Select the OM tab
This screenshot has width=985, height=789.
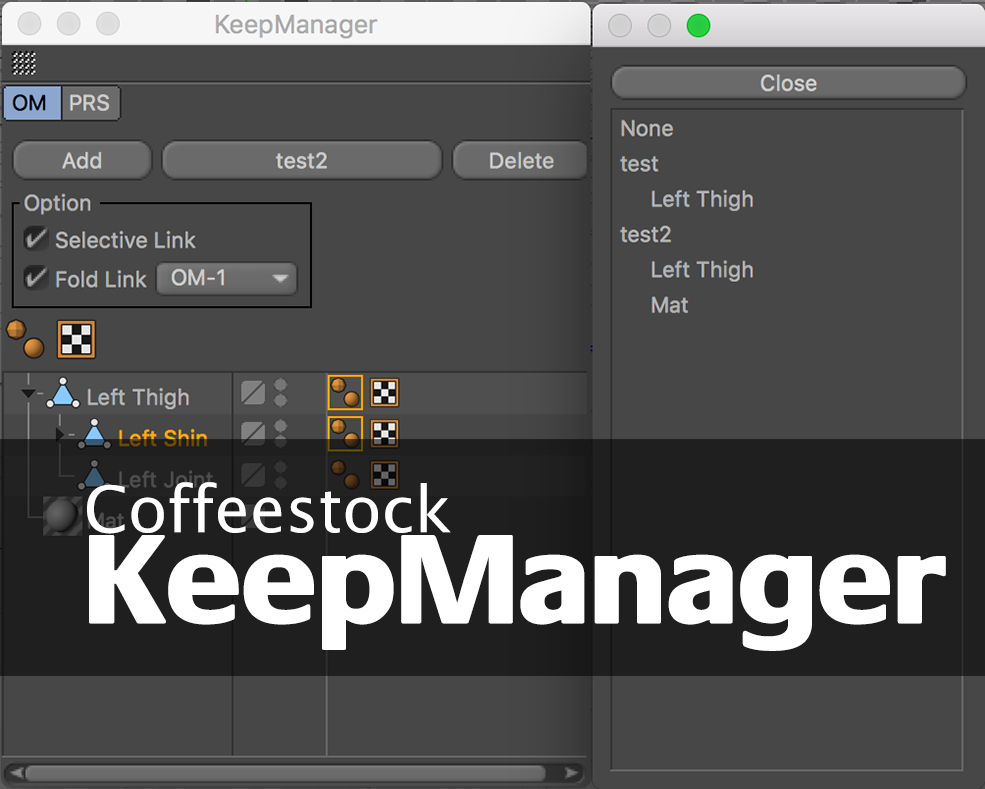coord(30,103)
